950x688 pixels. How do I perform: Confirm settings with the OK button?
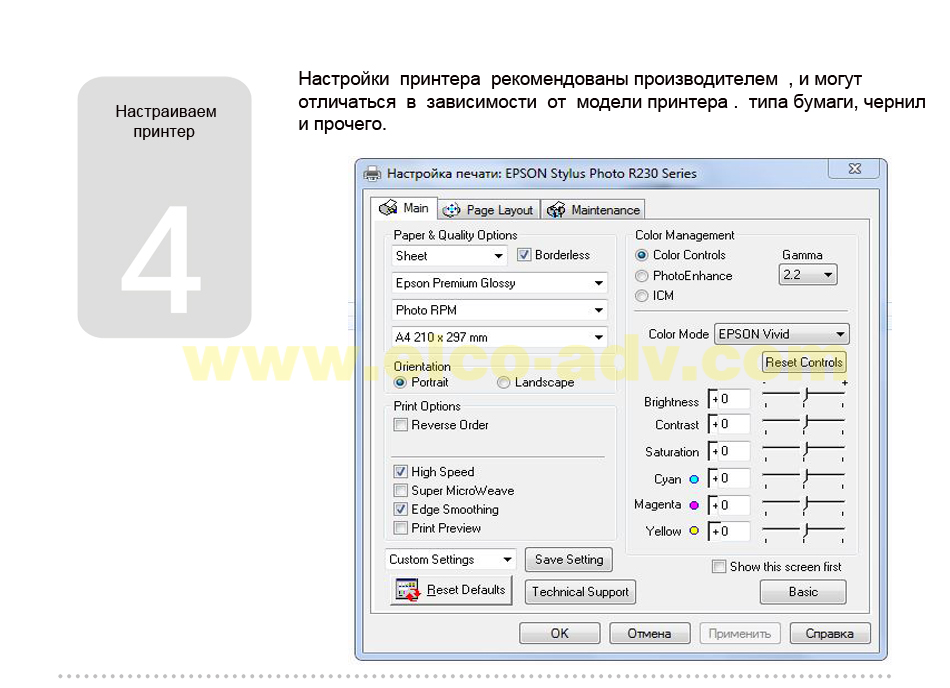pos(559,633)
